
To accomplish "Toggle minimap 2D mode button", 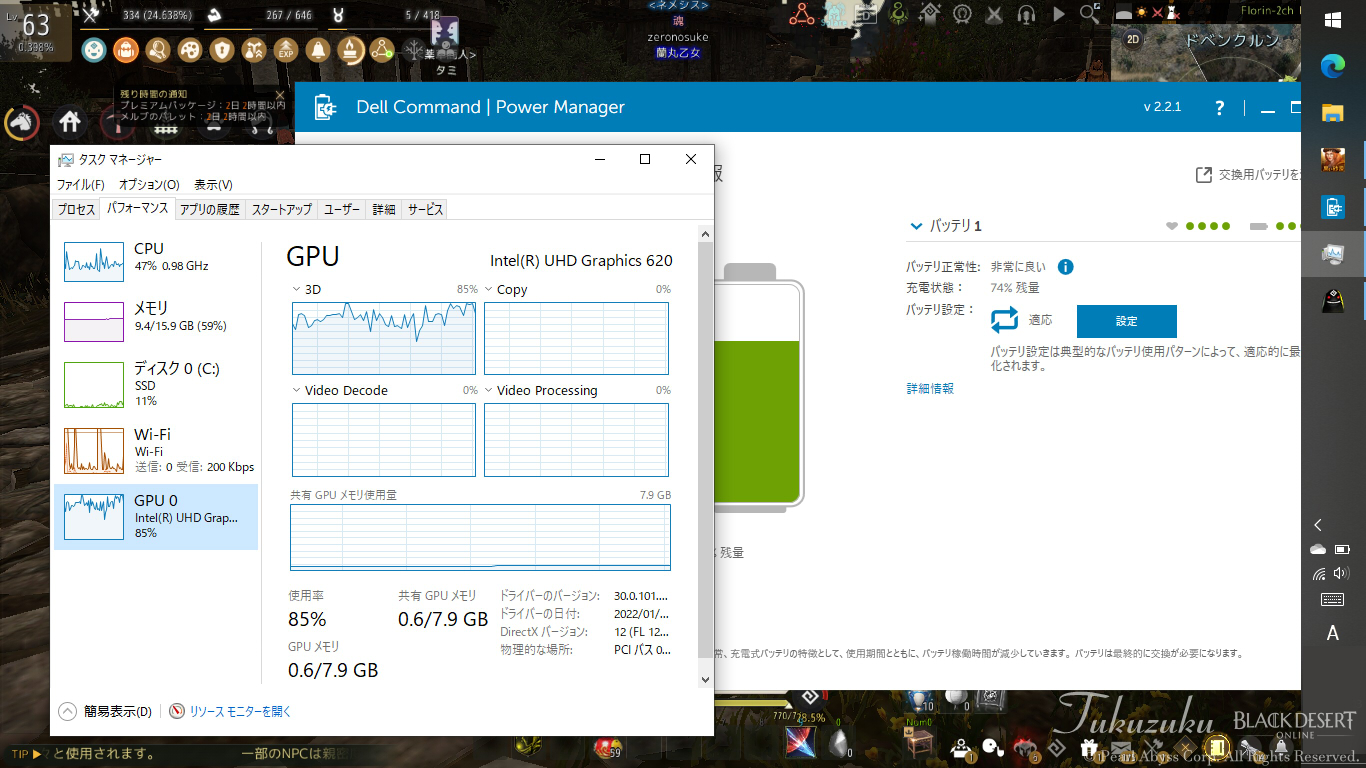I will pos(1133,40).
